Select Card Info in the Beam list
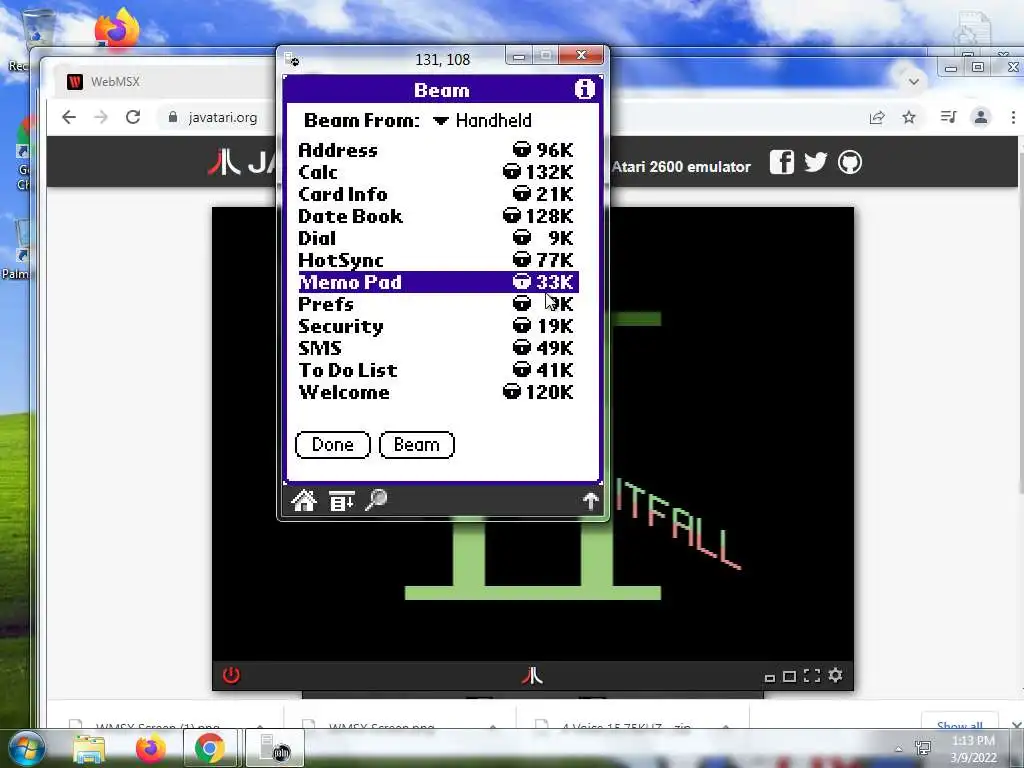This screenshot has height=768, width=1024. coord(436,194)
